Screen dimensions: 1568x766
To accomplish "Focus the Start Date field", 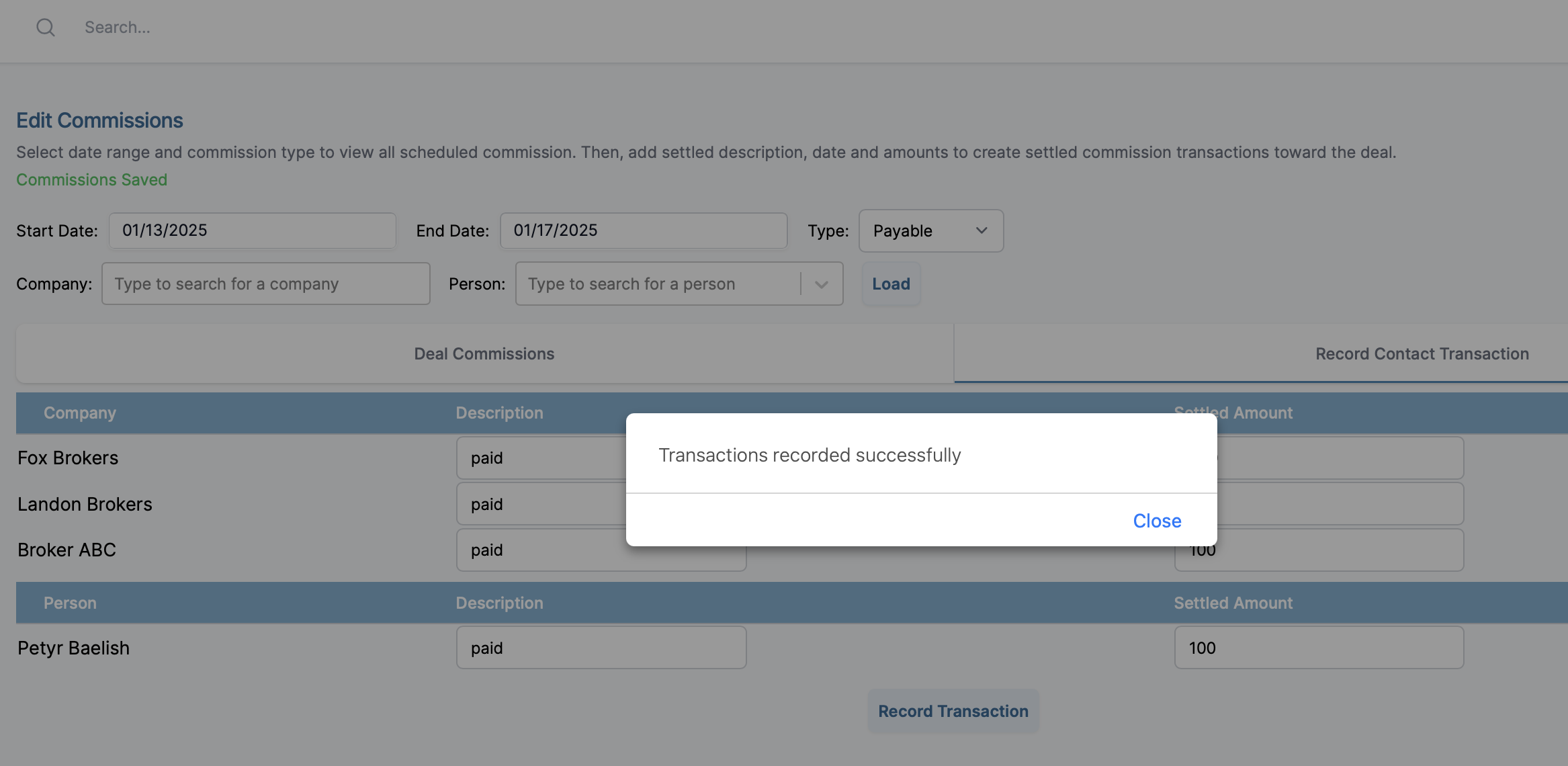I will [x=253, y=230].
